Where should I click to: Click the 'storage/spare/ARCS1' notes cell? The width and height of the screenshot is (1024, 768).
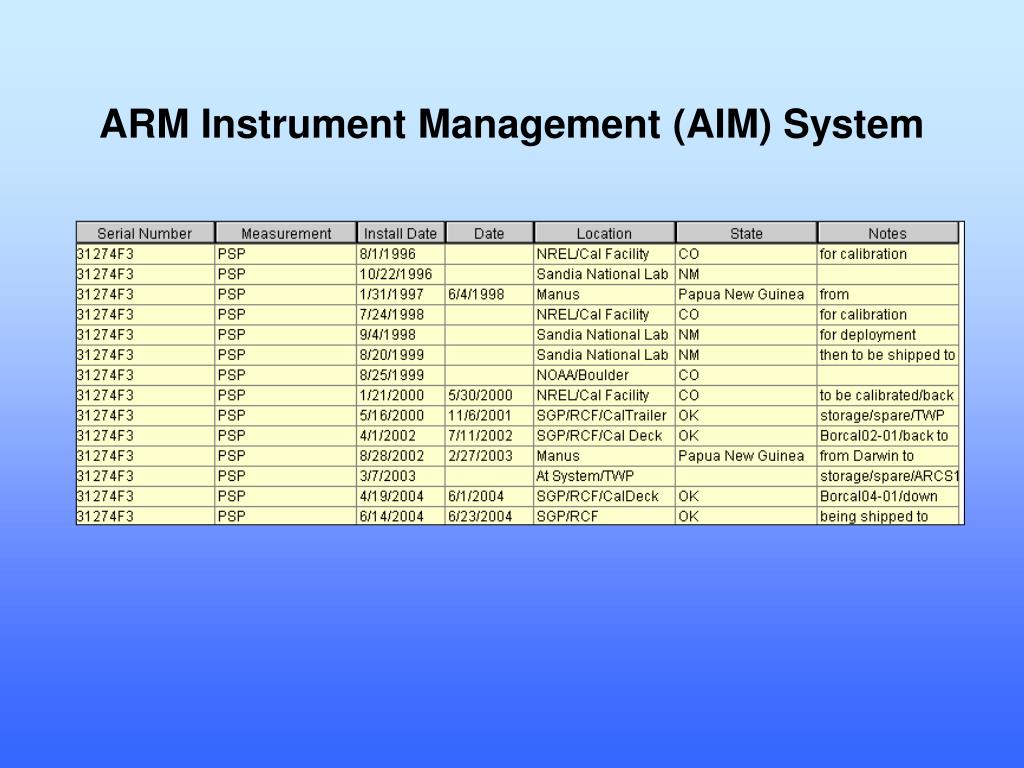(888, 476)
